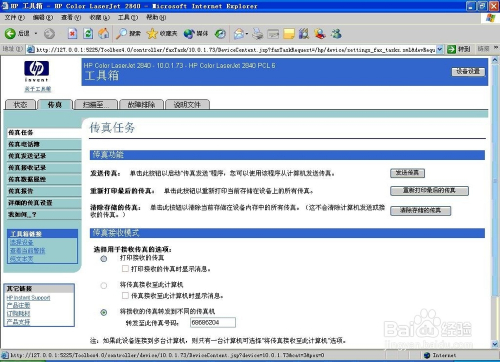The image size is (500, 362).
Task: Click the IE Back arrow icon
Action: (10, 33)
